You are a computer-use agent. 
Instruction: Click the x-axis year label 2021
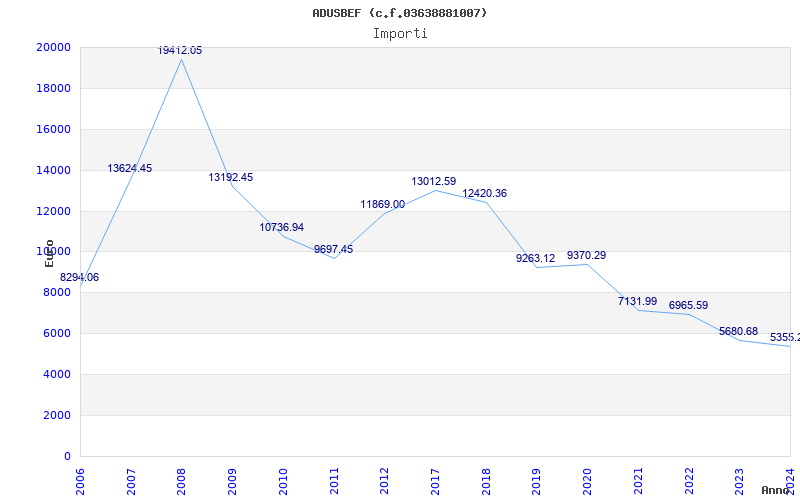coord(638,481)
